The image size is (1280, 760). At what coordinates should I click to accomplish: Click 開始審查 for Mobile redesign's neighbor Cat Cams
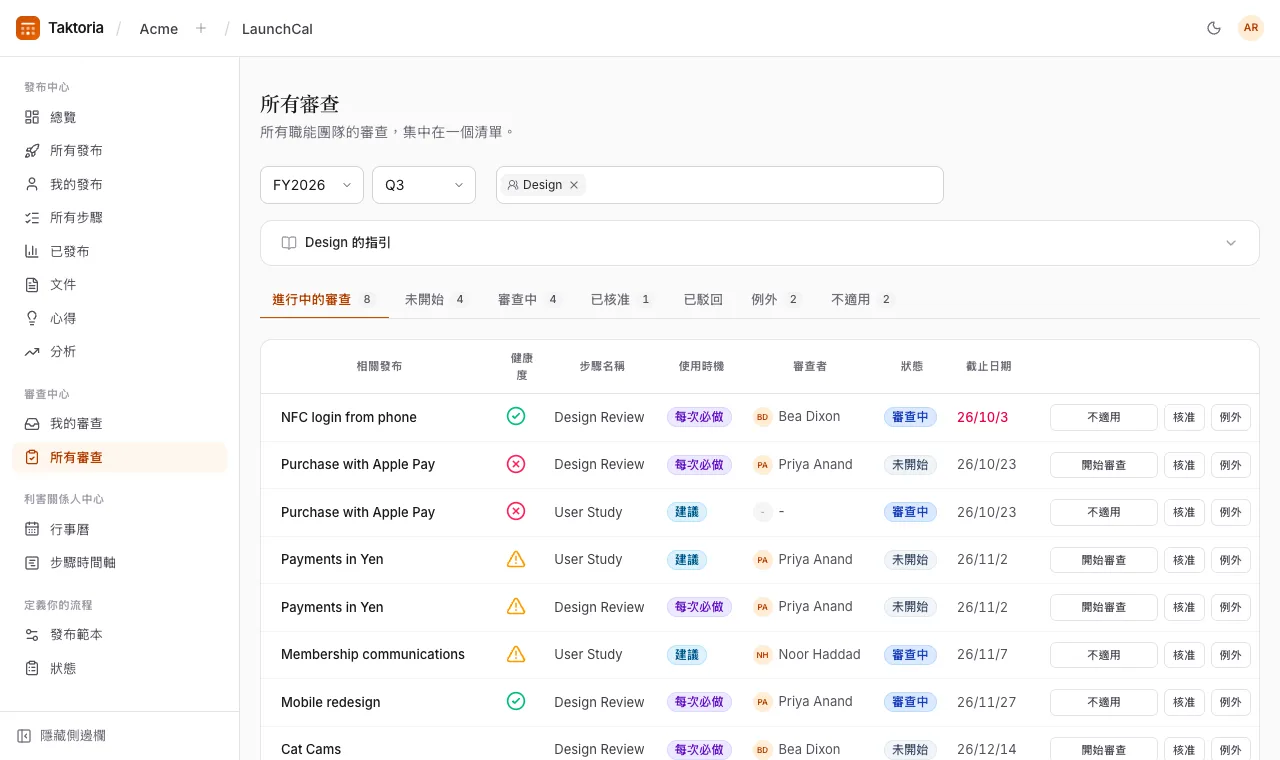1104,749
